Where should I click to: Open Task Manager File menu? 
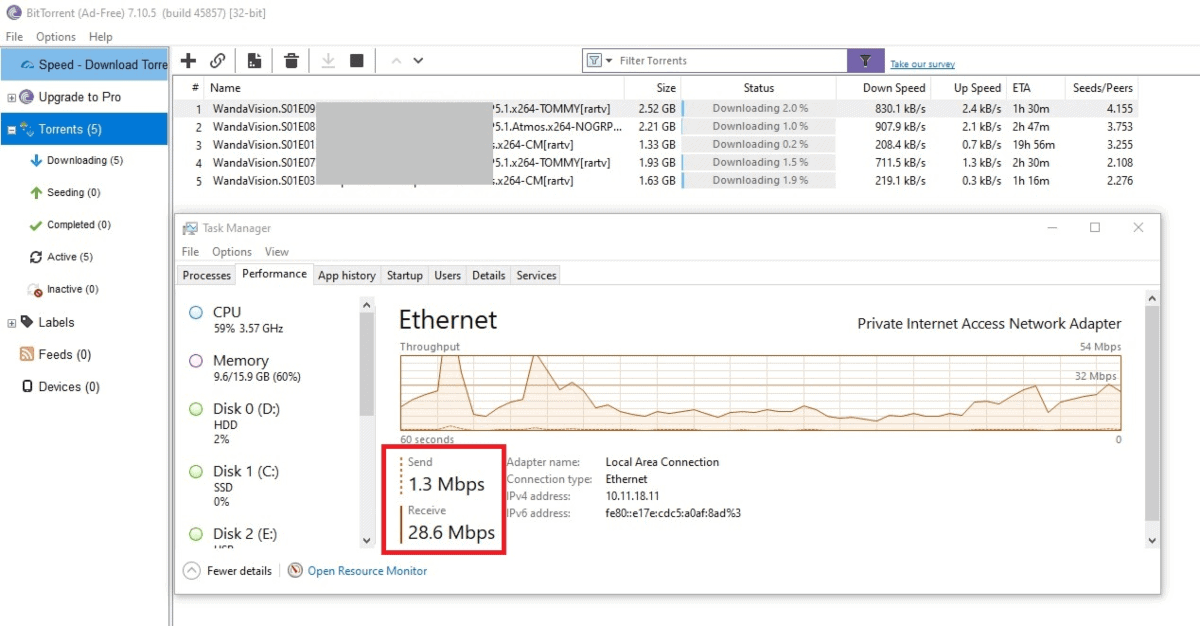coord(190,252)
